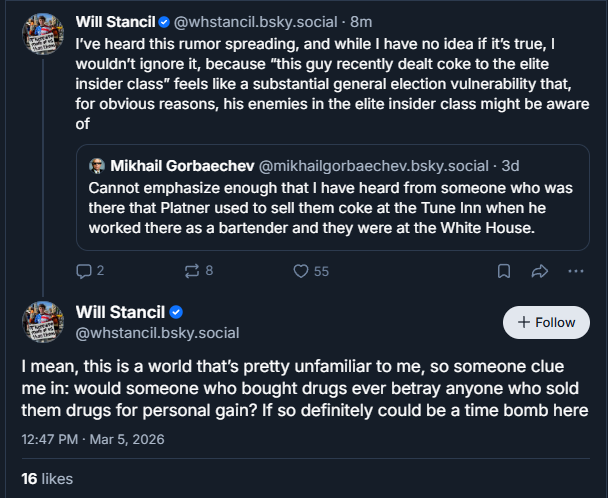Click the Mikhail Gorbaechev display name
This screenshot has height=498, width=608.
coord(182,166)
